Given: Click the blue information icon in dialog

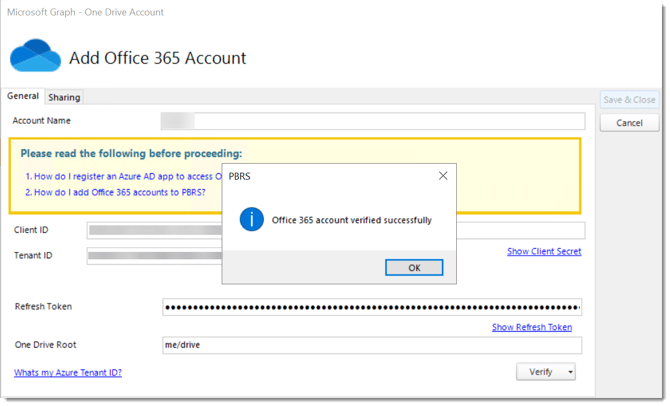Looking at the screenshot, I should click(x=251, y=219).
